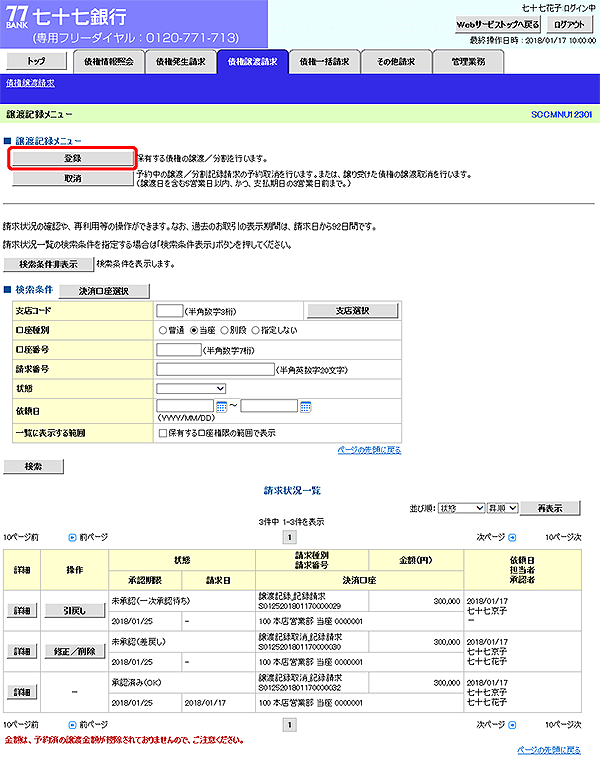Open the 昇順 sort order dropdown
Screen dimensions: 600x761
[503, 508]
